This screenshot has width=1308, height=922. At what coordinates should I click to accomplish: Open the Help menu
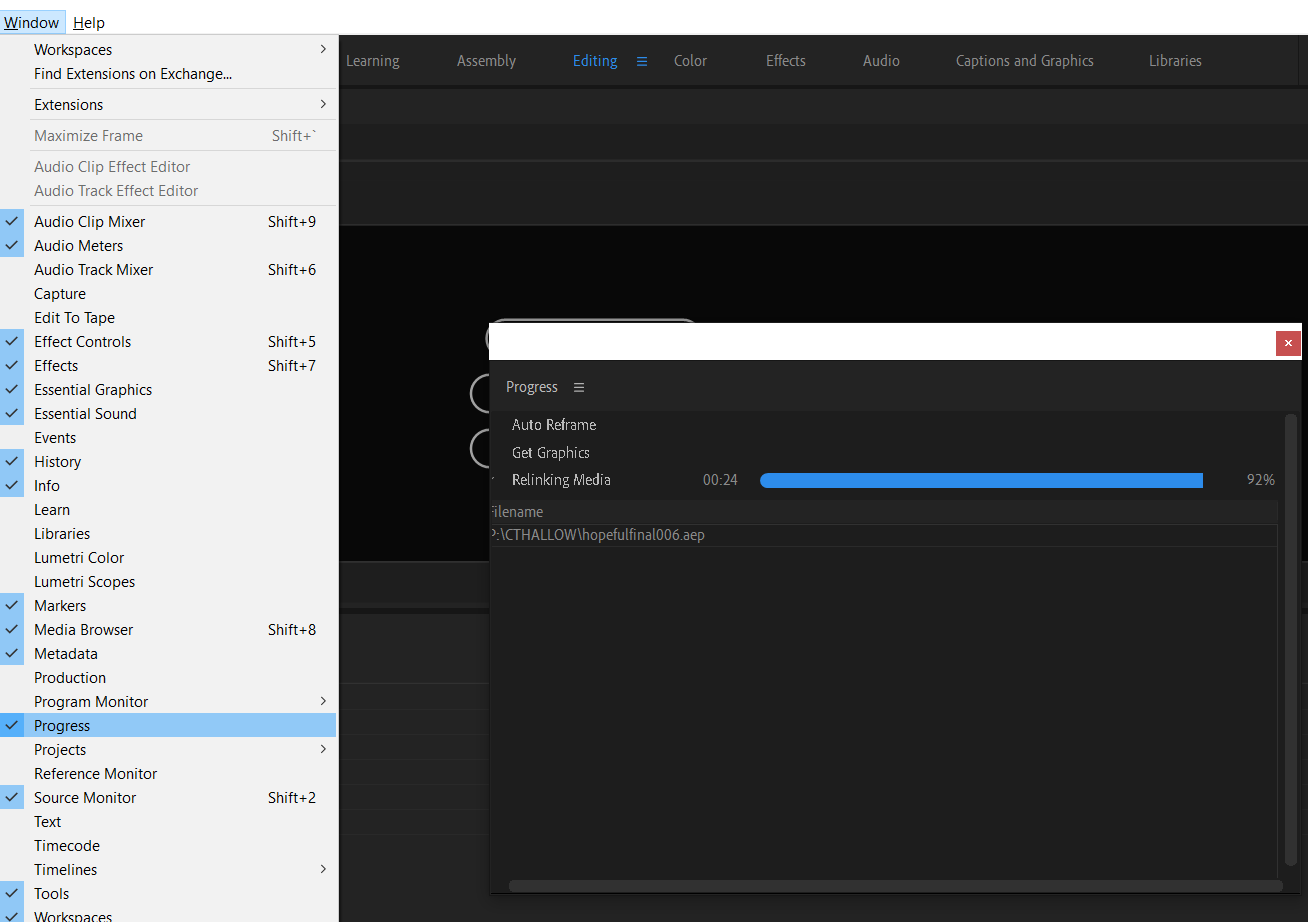pyautogui.click(x=88, y=22)
